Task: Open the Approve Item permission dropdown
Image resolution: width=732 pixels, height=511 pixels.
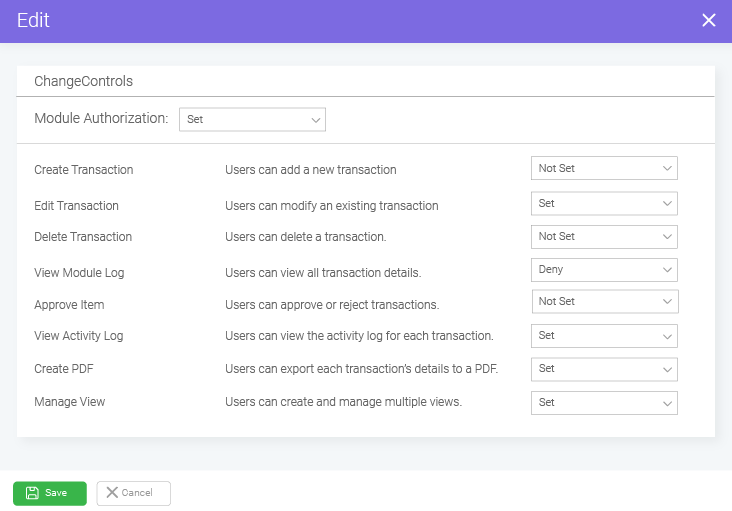Action: tap(605, 301)
